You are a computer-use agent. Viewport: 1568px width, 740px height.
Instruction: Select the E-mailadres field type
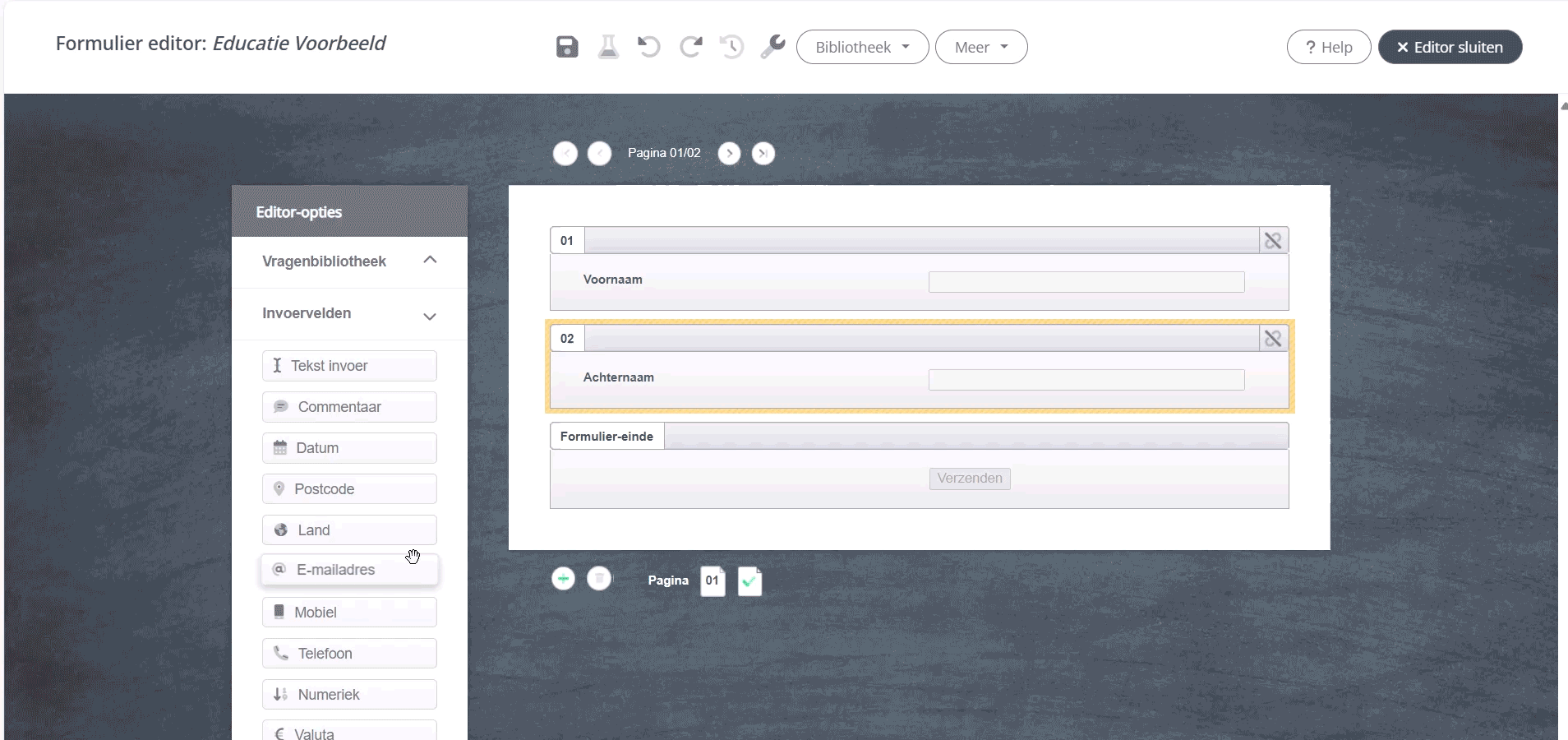[x=349, y=570]
